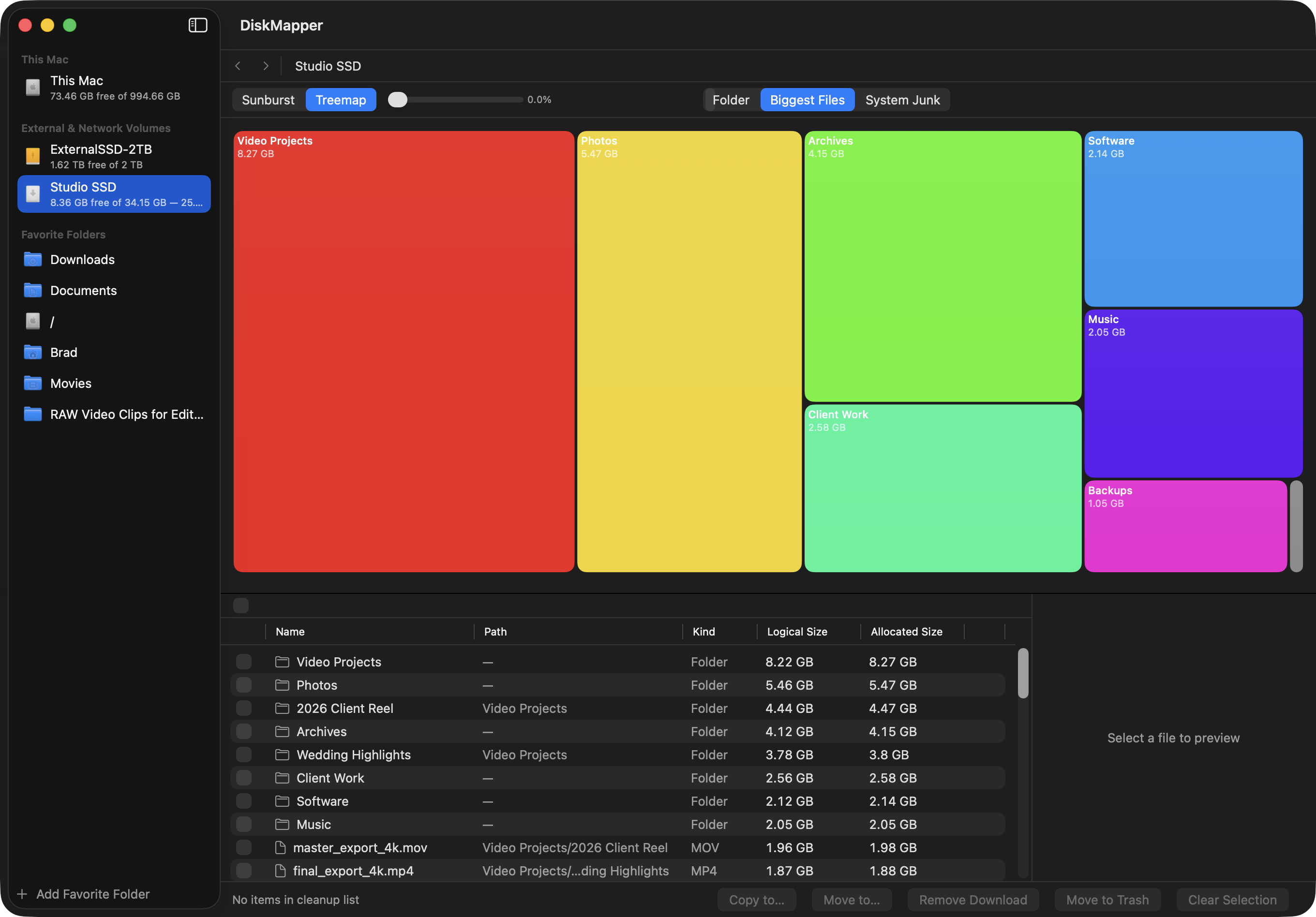This screenshot has height=917, width=1316.
Task: Check the Client Work row checkbox
Action: pos(243,778)
